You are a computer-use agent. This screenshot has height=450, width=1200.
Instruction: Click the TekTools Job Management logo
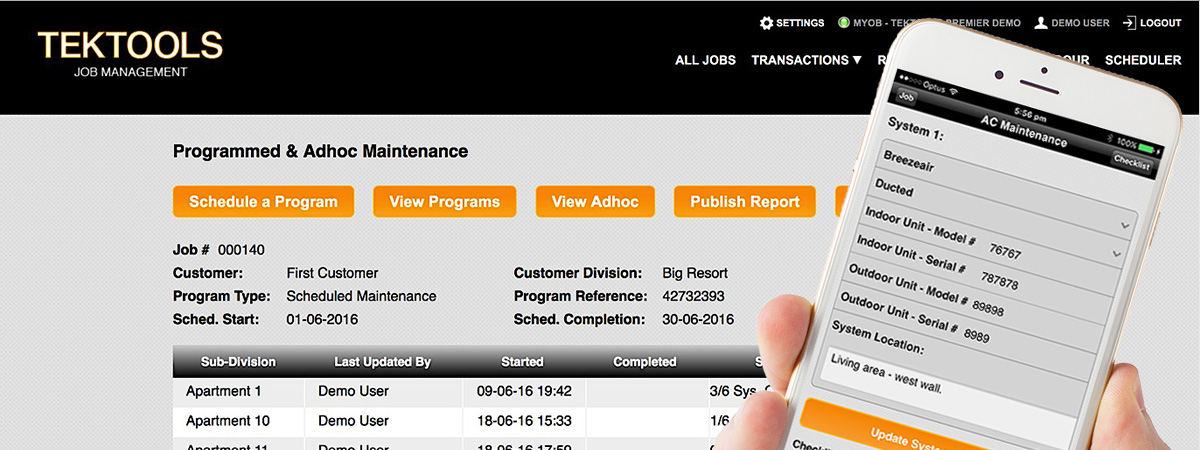click(130, 53)
